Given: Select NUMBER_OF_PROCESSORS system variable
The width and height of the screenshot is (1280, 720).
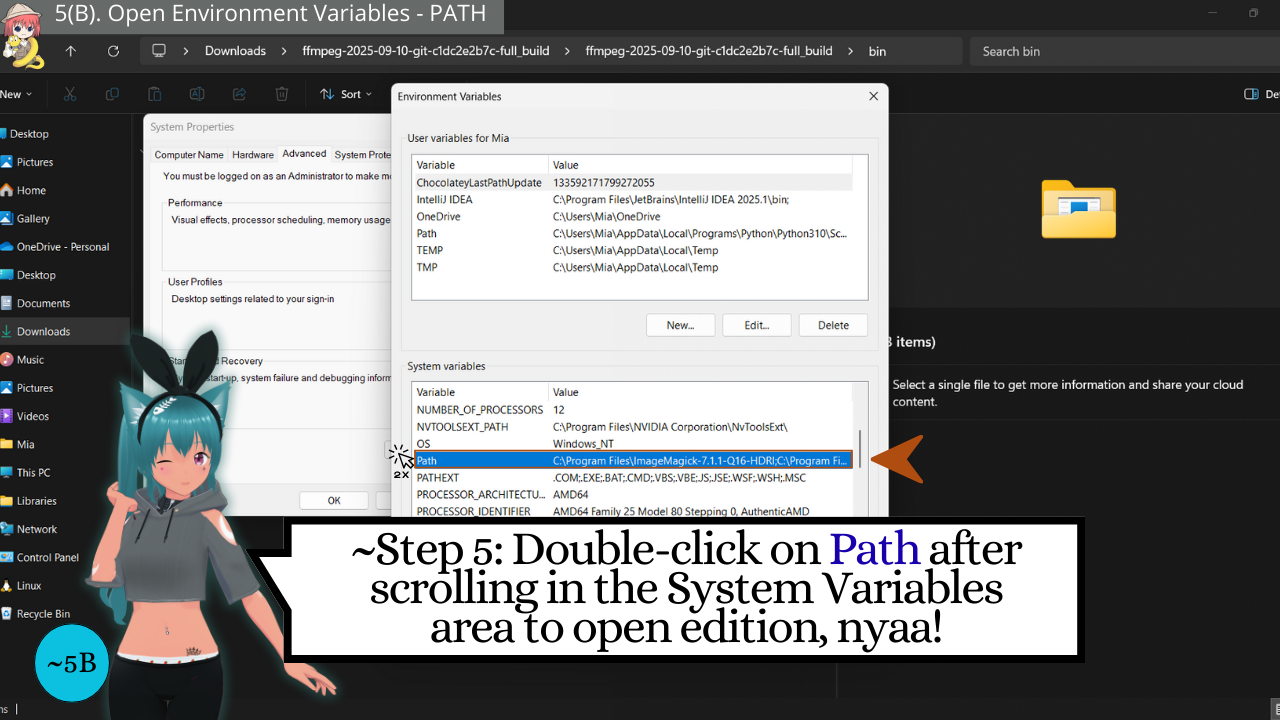Looking at the screenshot, I should point(632,409).
